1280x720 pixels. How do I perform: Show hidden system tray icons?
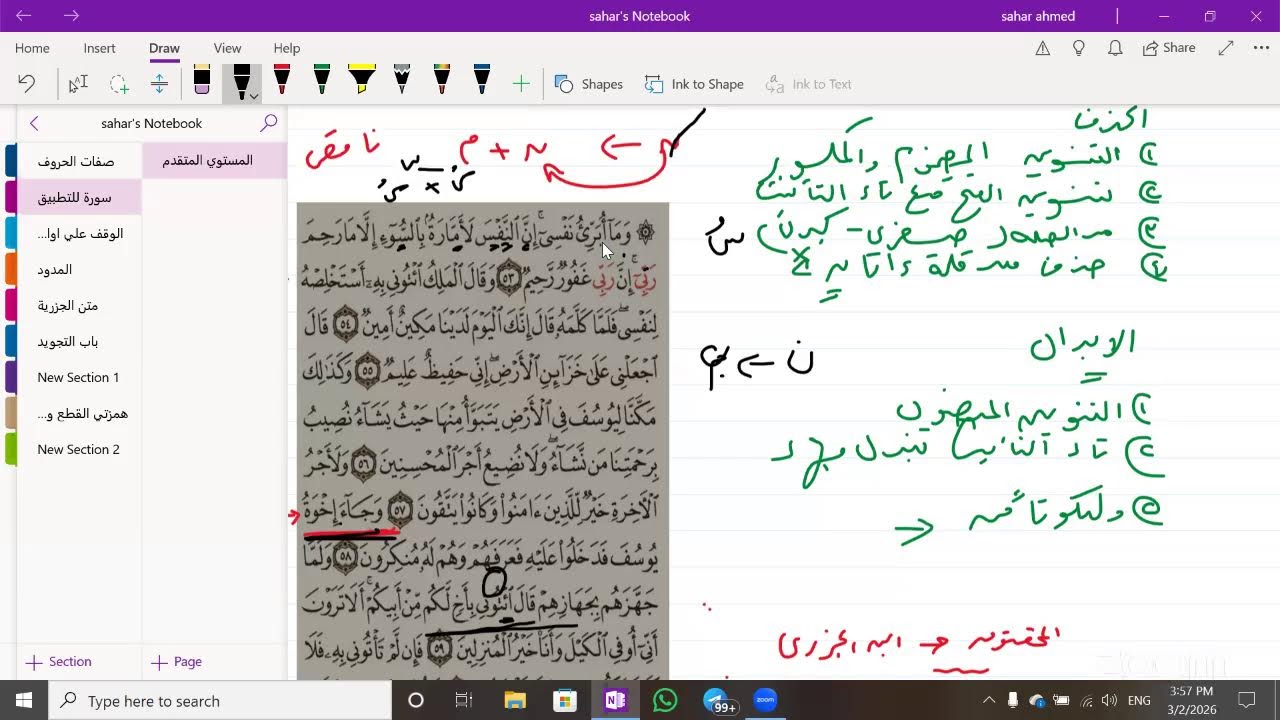pos(989,700)
